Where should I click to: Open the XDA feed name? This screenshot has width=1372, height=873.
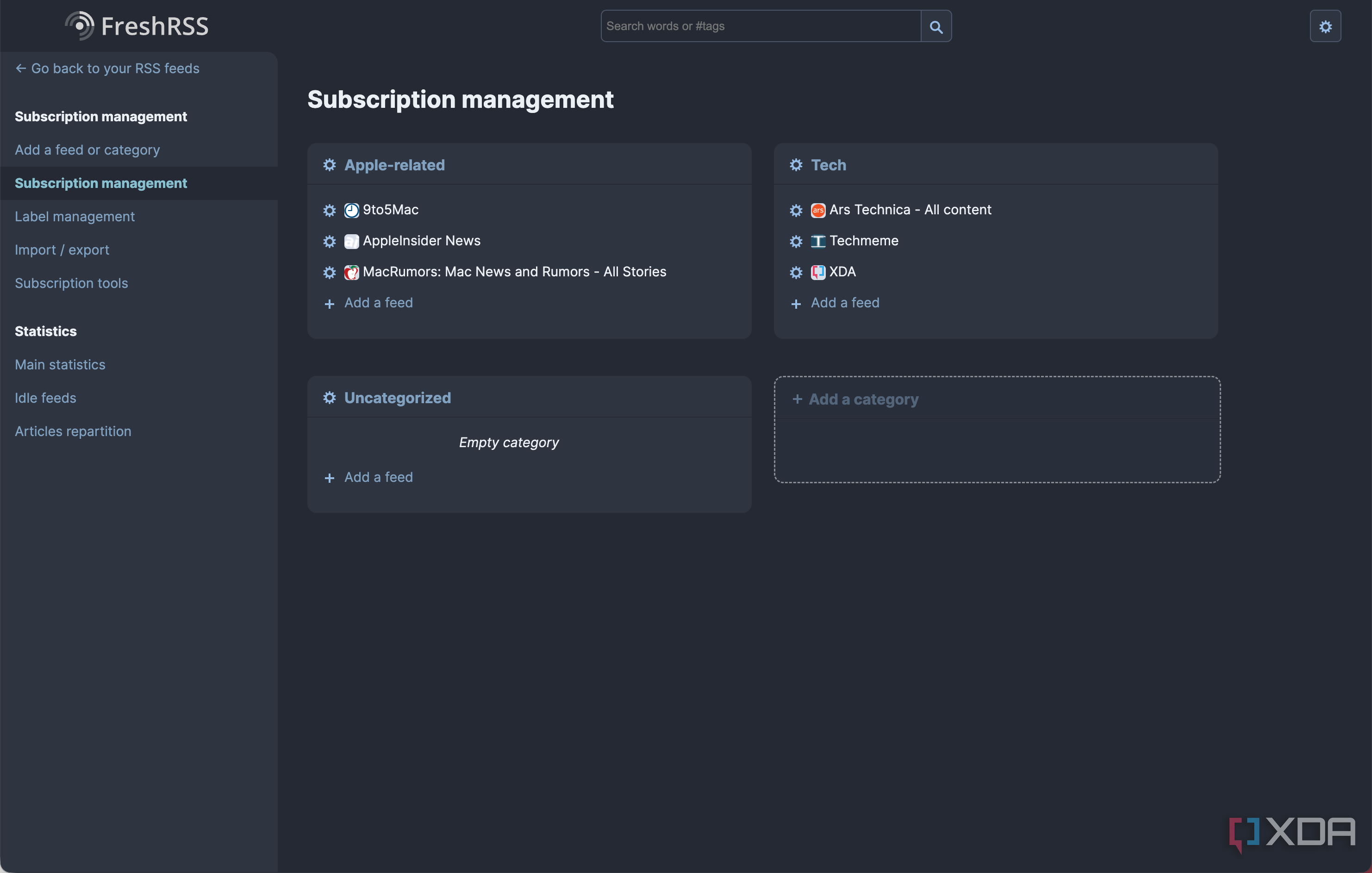[x=842, y=272]
